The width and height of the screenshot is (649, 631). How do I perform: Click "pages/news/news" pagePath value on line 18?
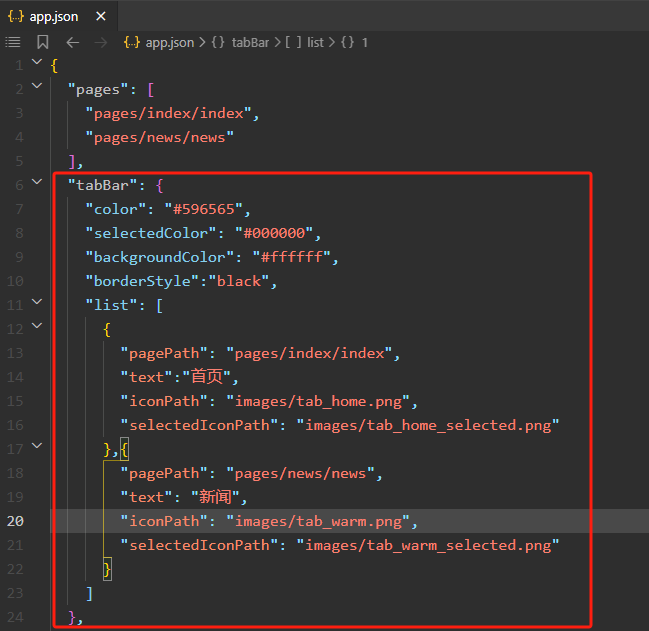(301, 473)
